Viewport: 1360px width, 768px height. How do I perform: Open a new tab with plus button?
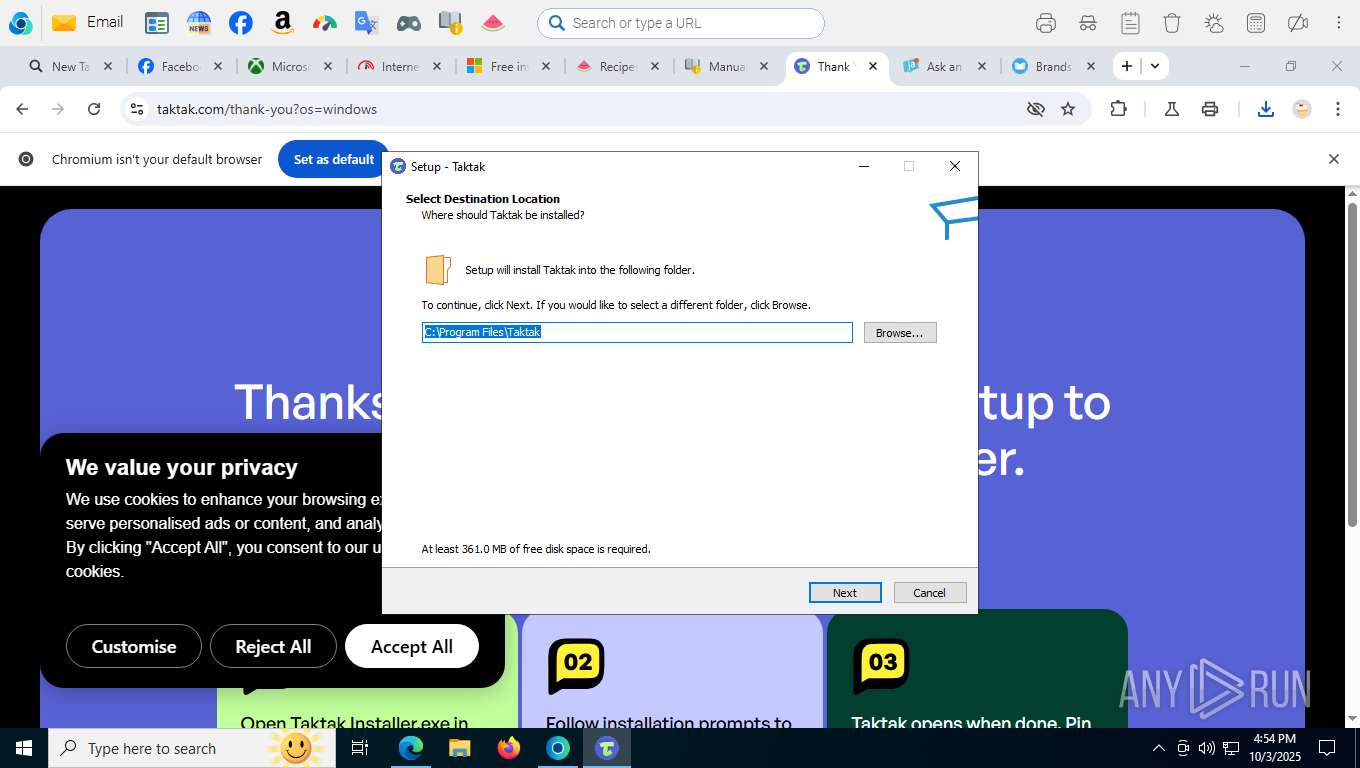tap(1127, 66)
